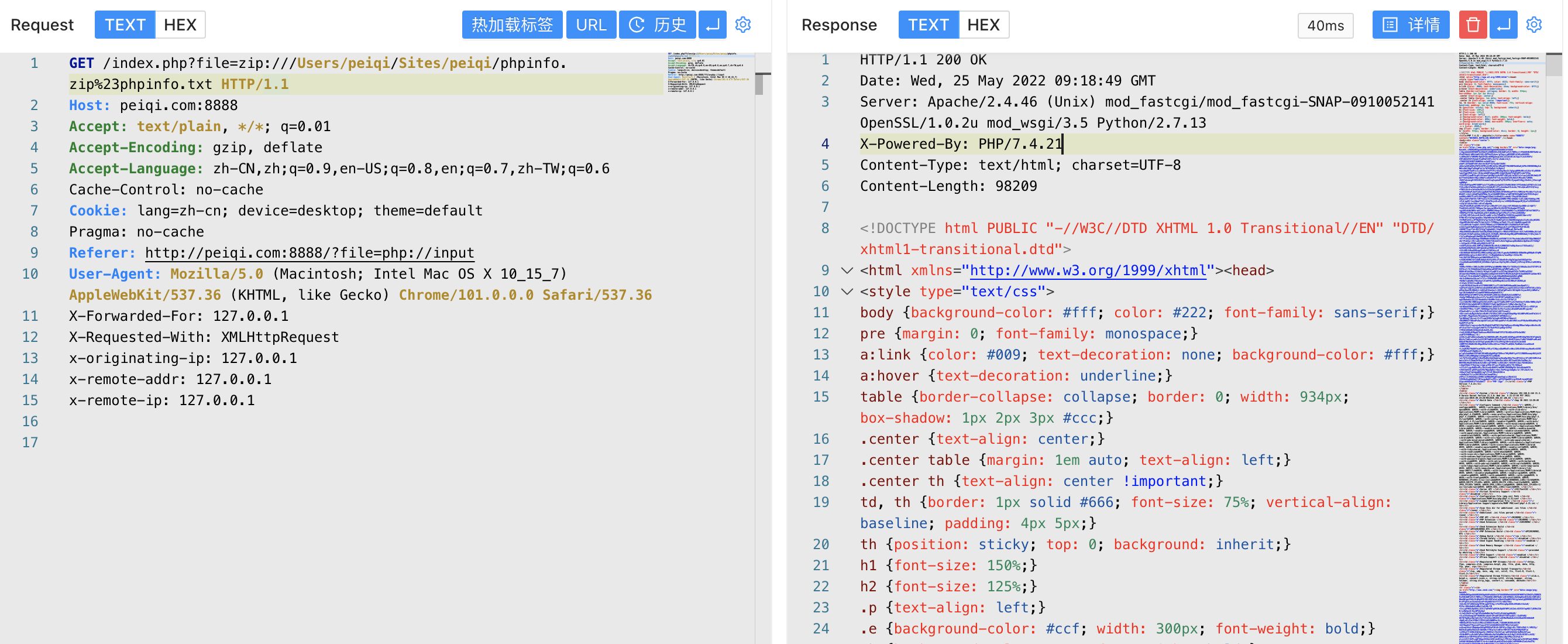Click the word-wrap return icon in Request toolbar
Image resolution: width=1568 pixels, height=644 pixels.
click(x=712, y=25)
